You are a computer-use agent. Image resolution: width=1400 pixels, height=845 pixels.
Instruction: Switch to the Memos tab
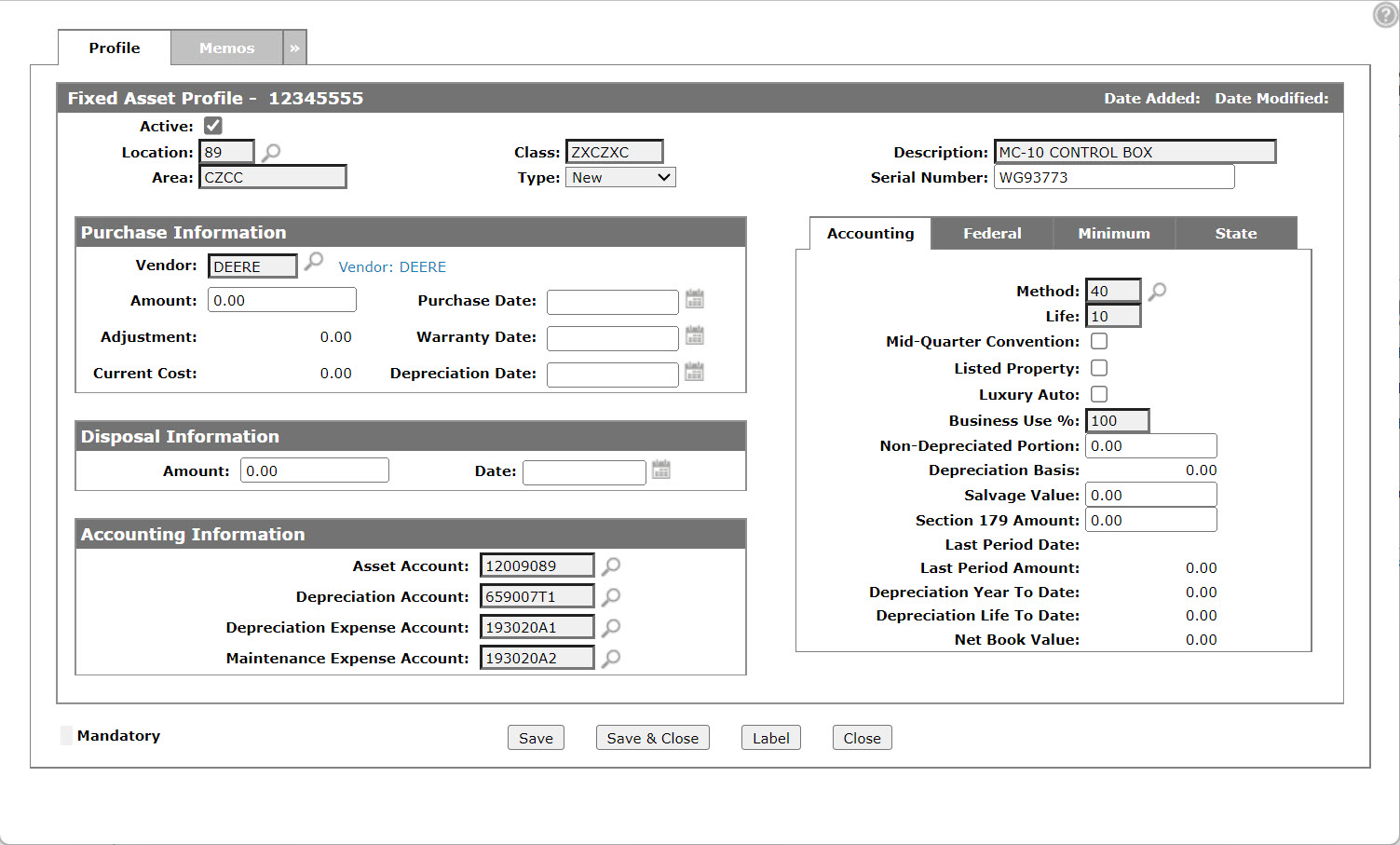point(226,48)
